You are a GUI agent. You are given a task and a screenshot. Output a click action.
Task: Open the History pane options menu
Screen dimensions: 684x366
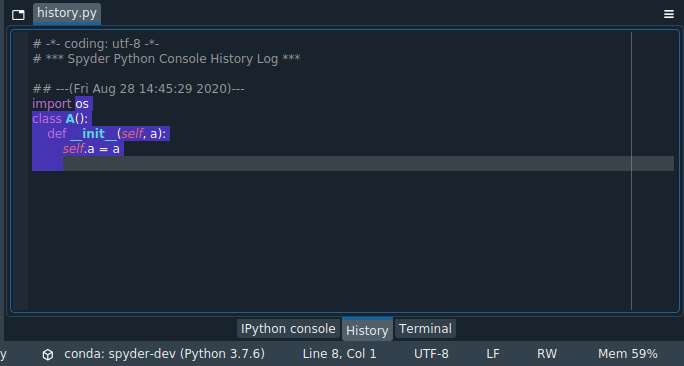[x=669, y=14]
